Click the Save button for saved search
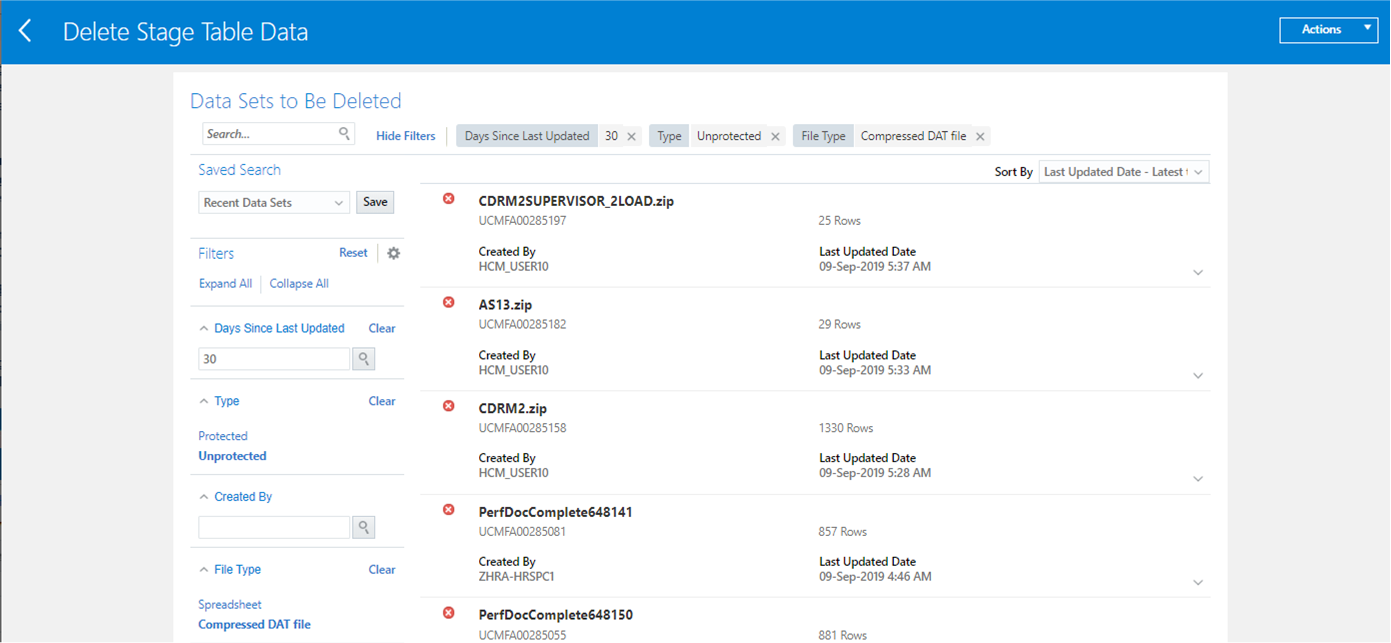The width and height of the screenshot is (1391, 643). [375, 202]
